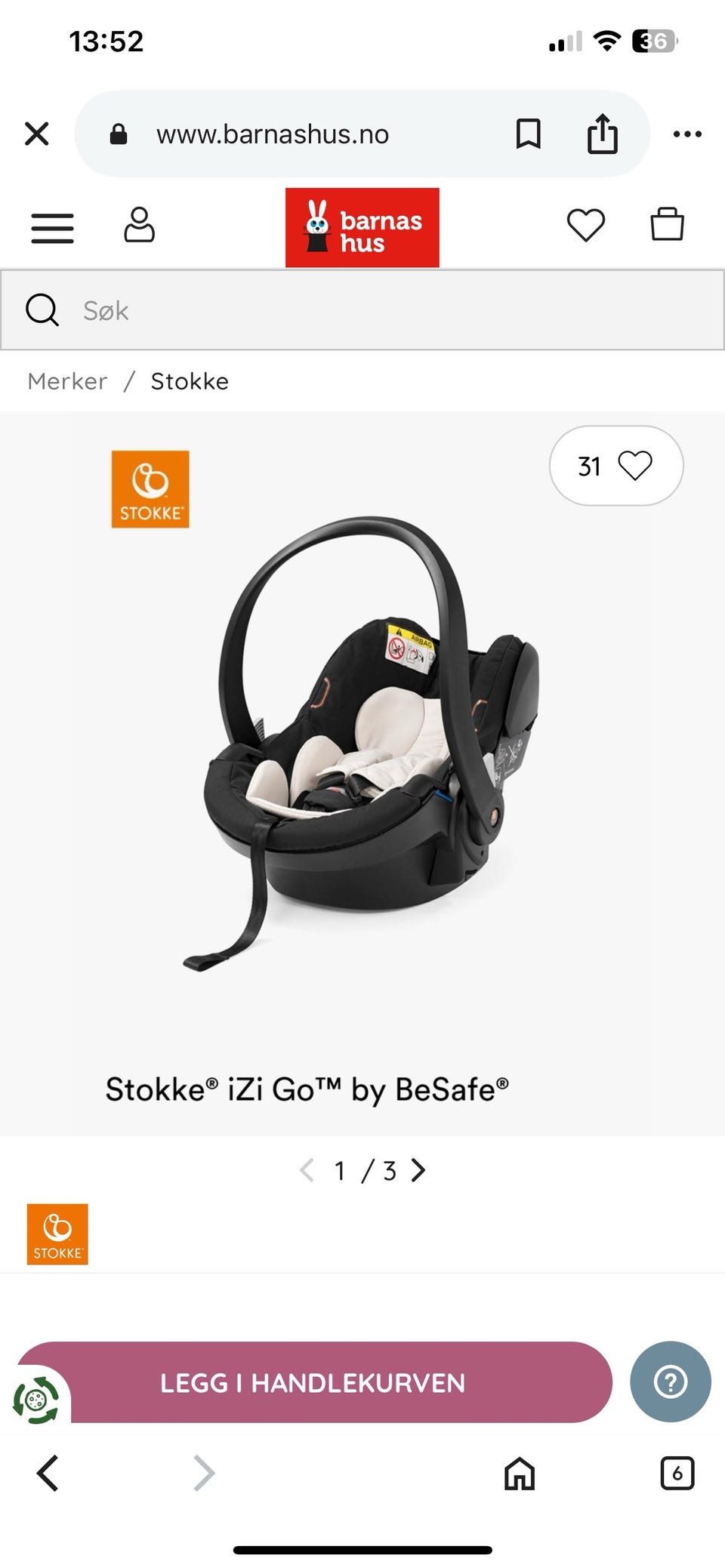This screenshot has height=1568, width=725.
Task: Open the hamburger navigation menu
Action: [x=52, y=227]
